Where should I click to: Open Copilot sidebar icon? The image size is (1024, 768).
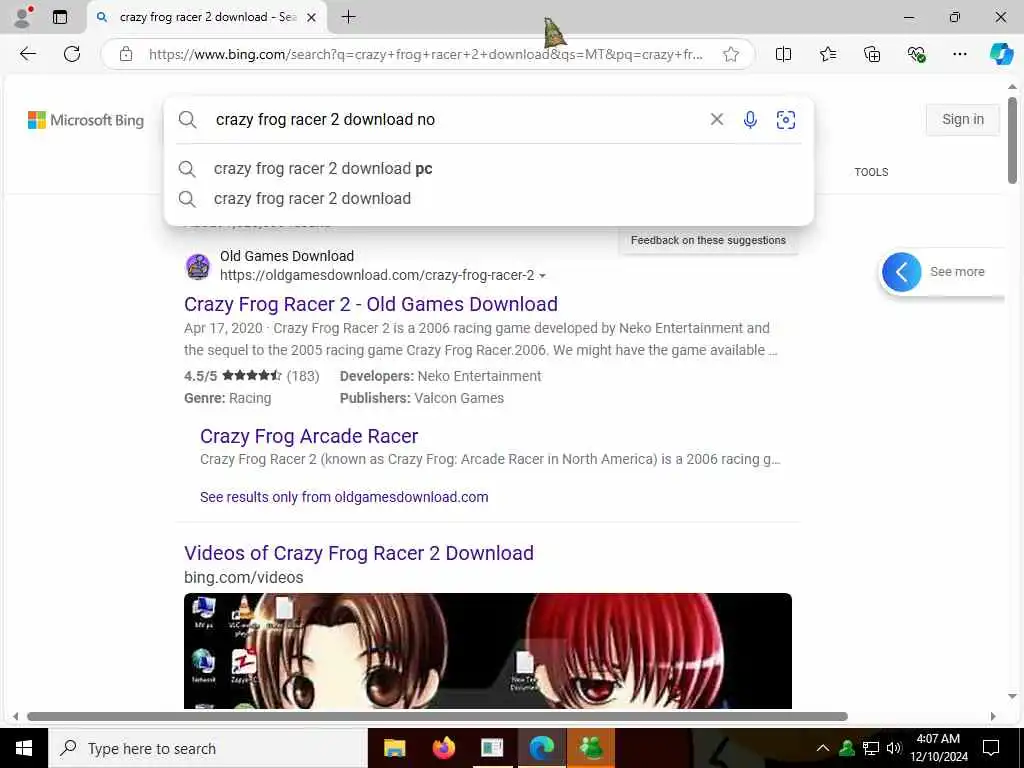click(1001, 54)
